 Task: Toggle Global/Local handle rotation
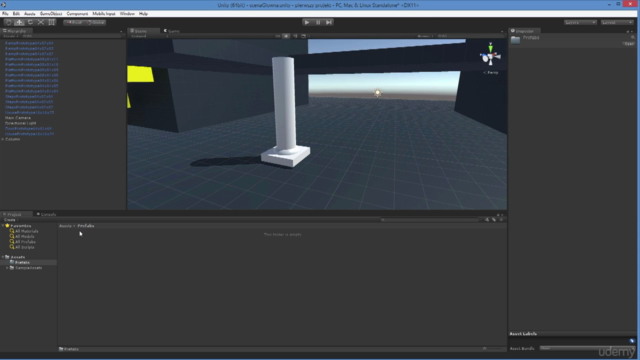[96, 22]
